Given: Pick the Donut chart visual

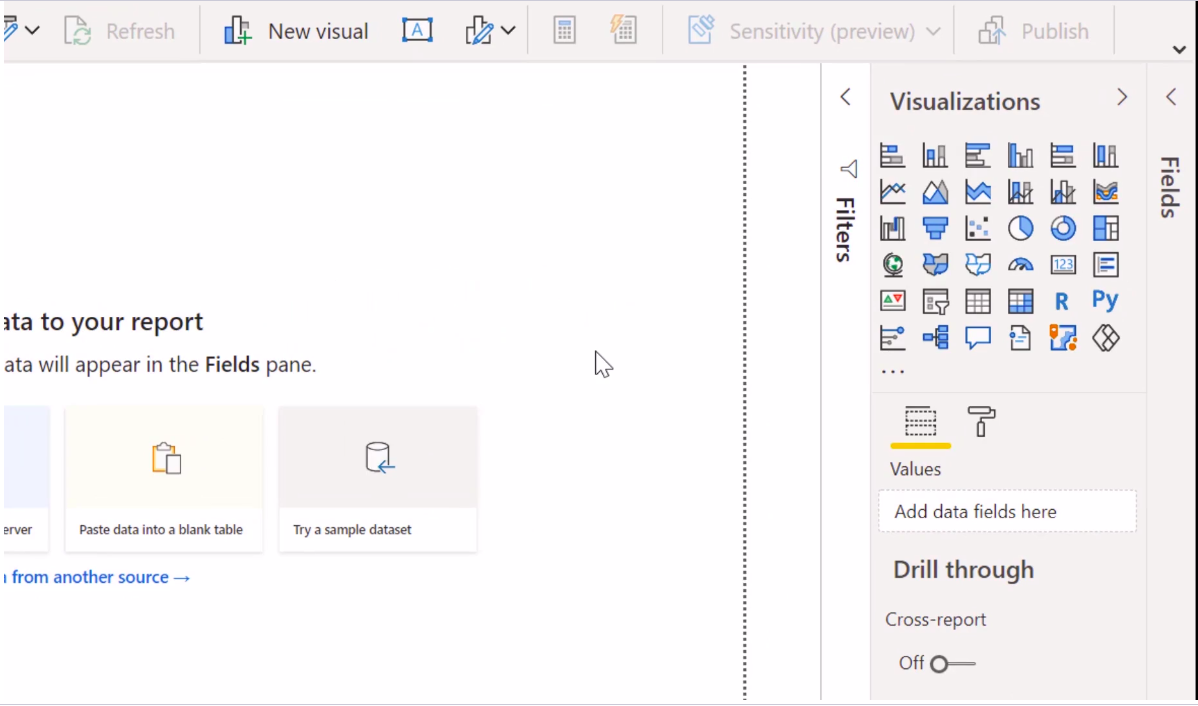Looking at the screenshot, I should [x=1063, y=228].
